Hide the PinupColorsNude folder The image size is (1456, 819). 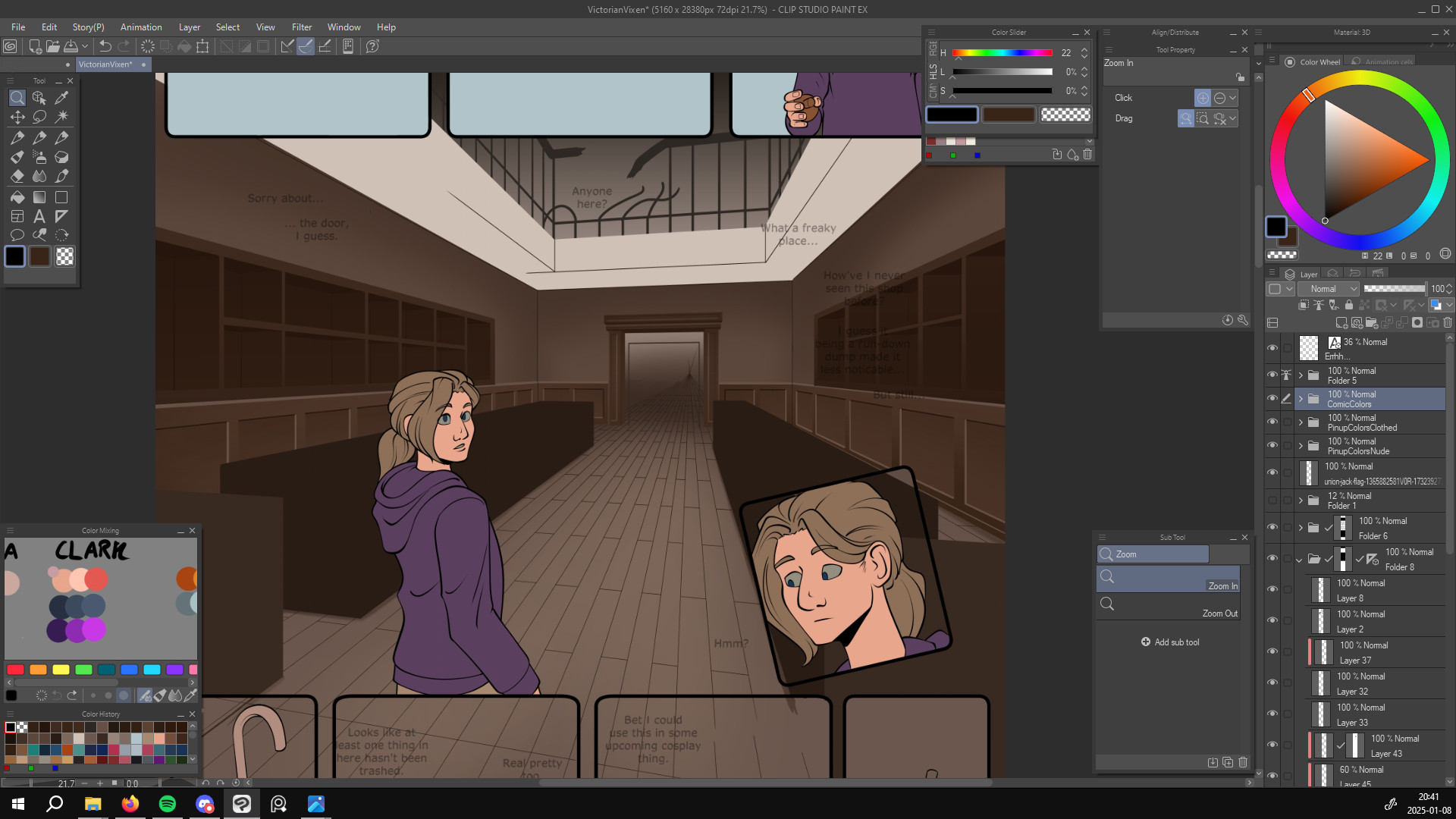pos(1272,446)
